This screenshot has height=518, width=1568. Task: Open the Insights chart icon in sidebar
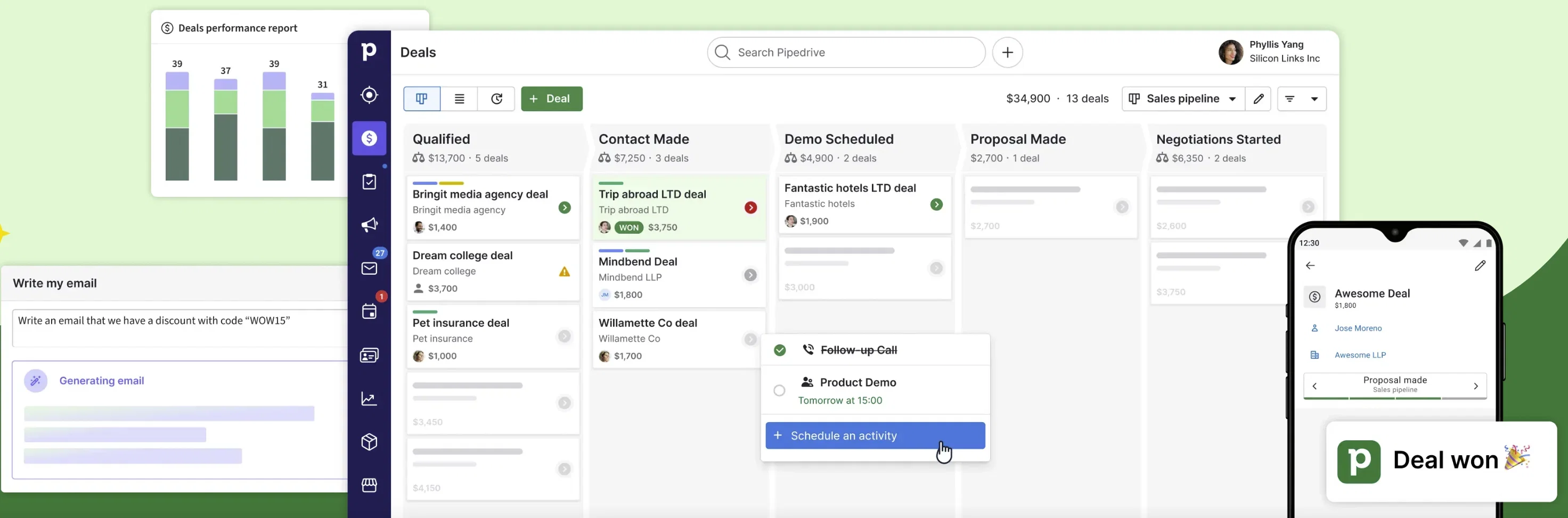click(x=369, y=399)
